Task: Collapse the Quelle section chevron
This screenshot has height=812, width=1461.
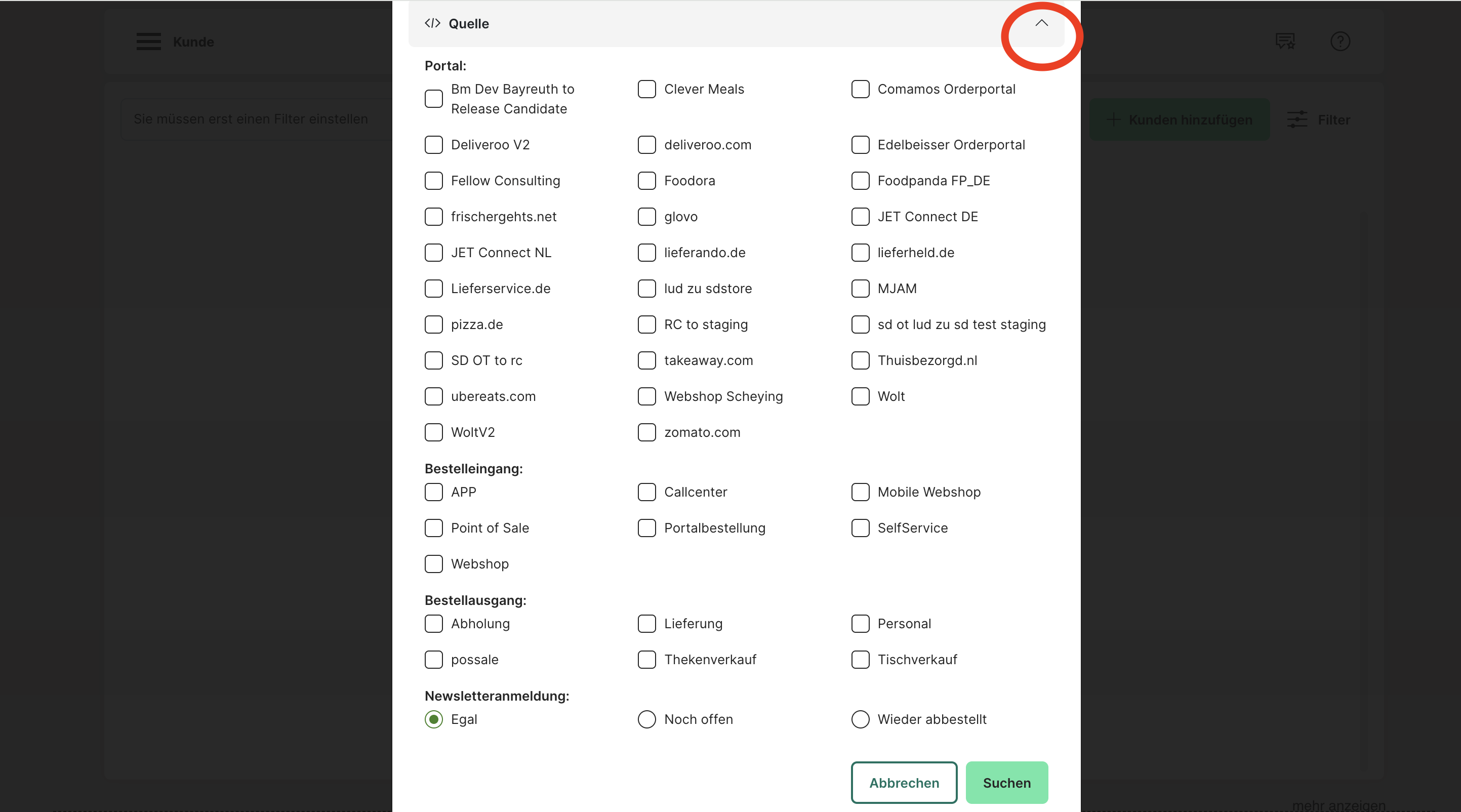Action: [1041, 23]
